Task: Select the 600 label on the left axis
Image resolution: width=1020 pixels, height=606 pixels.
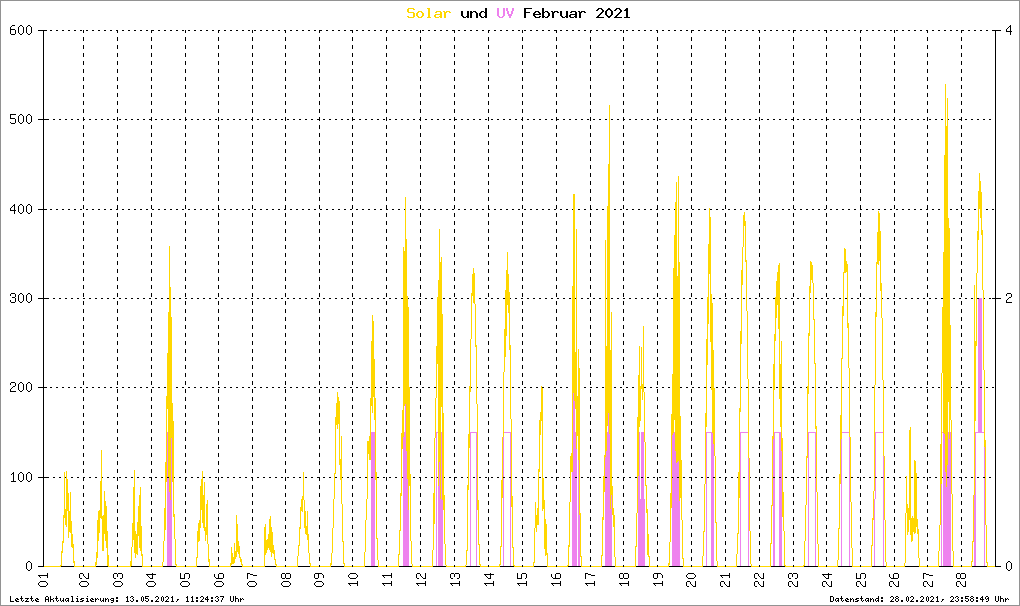Action: coord(21,31)
